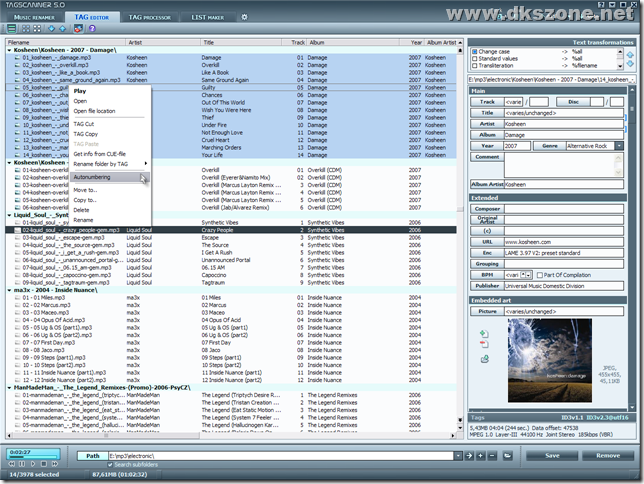Collapse the Liquid_Soul folder group
Image resolution: width=644 pixels, height=484 pixels.
[9, 215]
